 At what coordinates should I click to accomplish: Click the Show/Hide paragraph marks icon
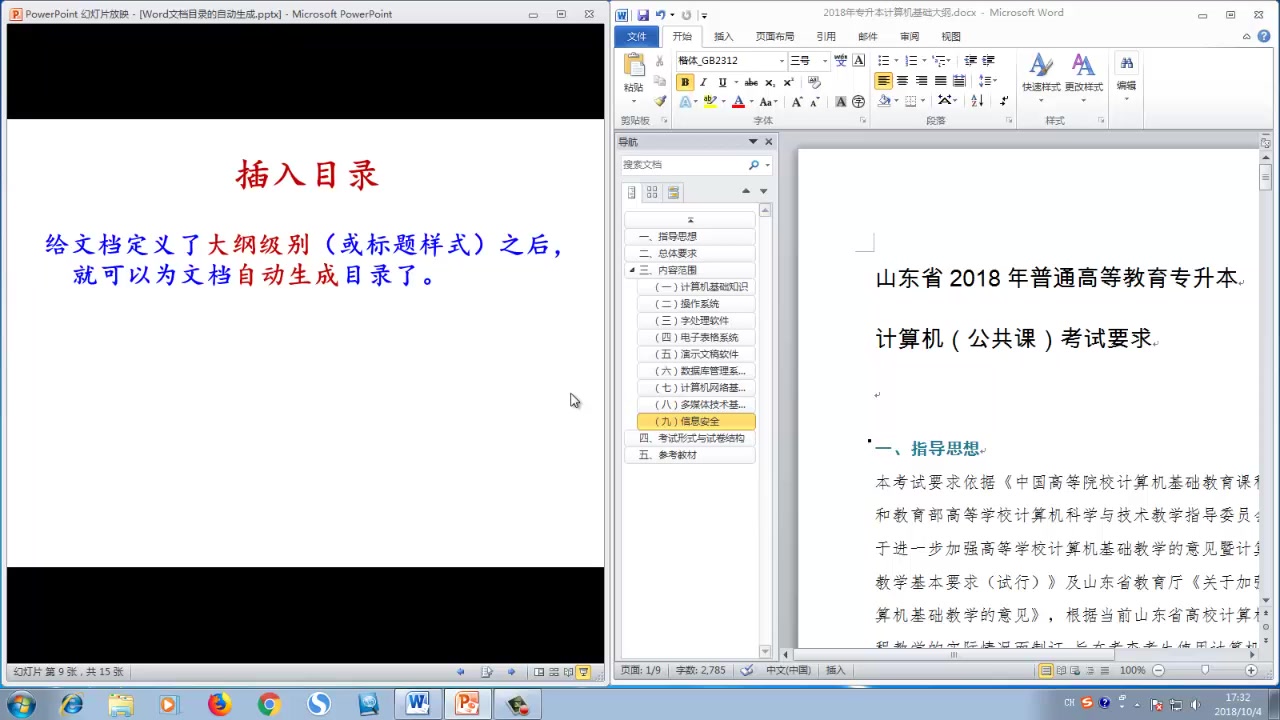tap(1004, 101)
